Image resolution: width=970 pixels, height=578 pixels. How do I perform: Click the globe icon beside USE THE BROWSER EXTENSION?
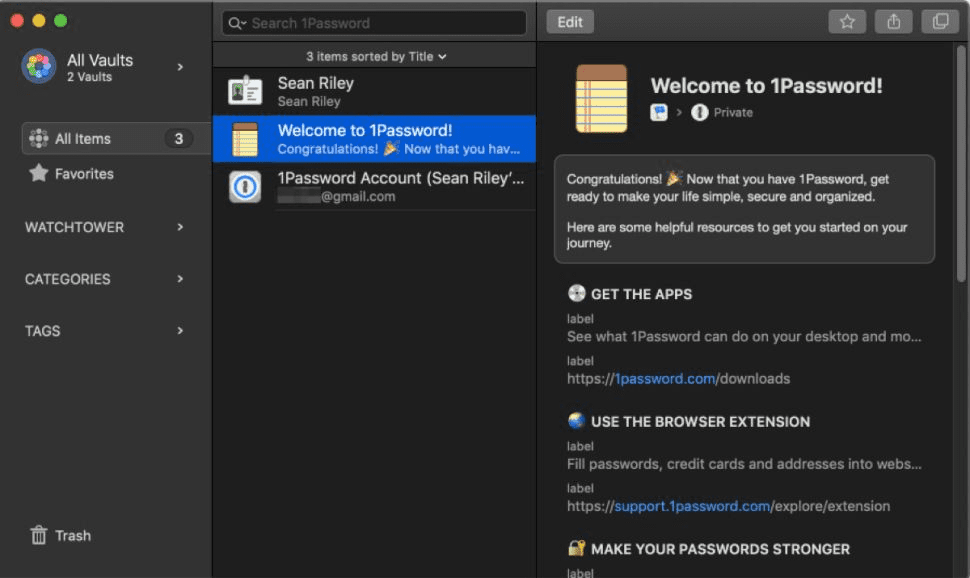(577, 421)
